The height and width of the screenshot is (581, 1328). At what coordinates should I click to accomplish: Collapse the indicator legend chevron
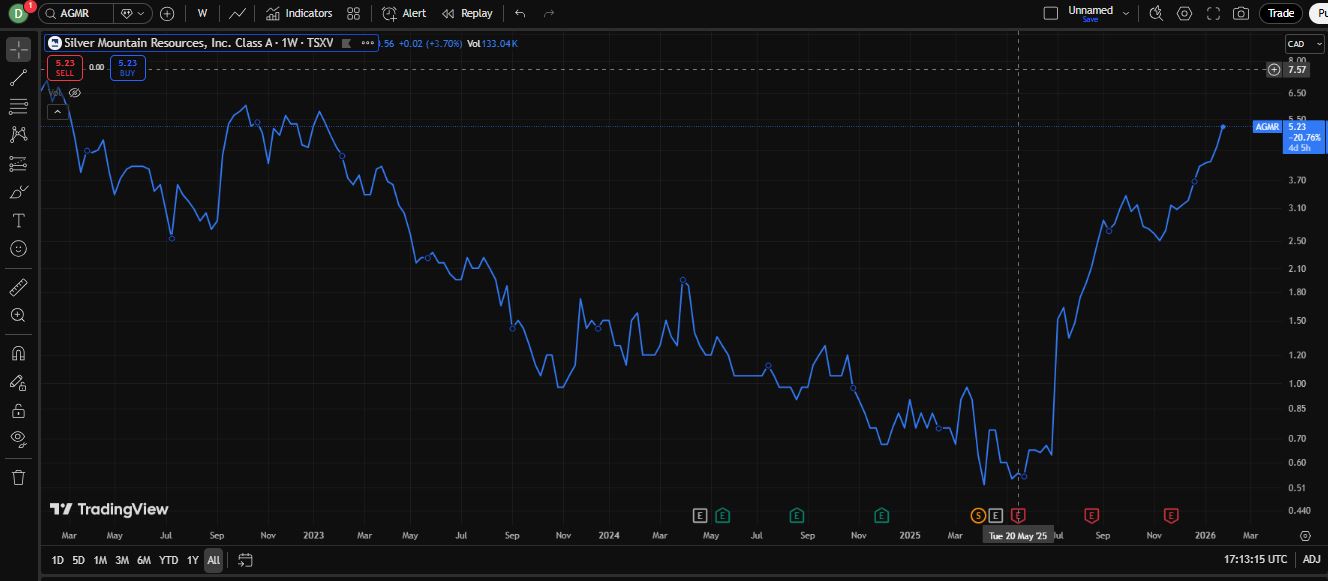(57, 112)
